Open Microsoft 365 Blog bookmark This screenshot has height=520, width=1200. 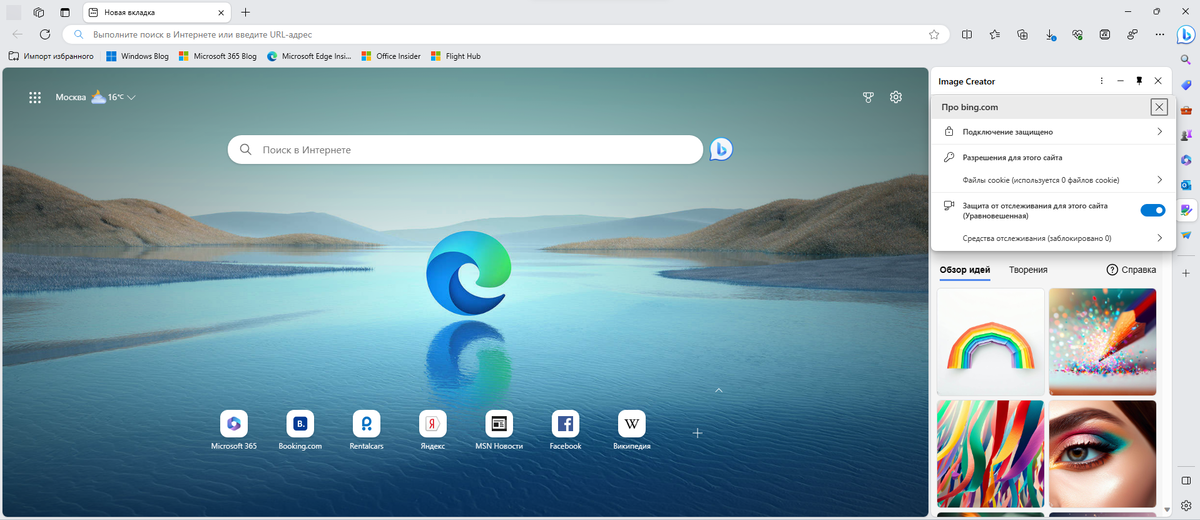point(218,56)
